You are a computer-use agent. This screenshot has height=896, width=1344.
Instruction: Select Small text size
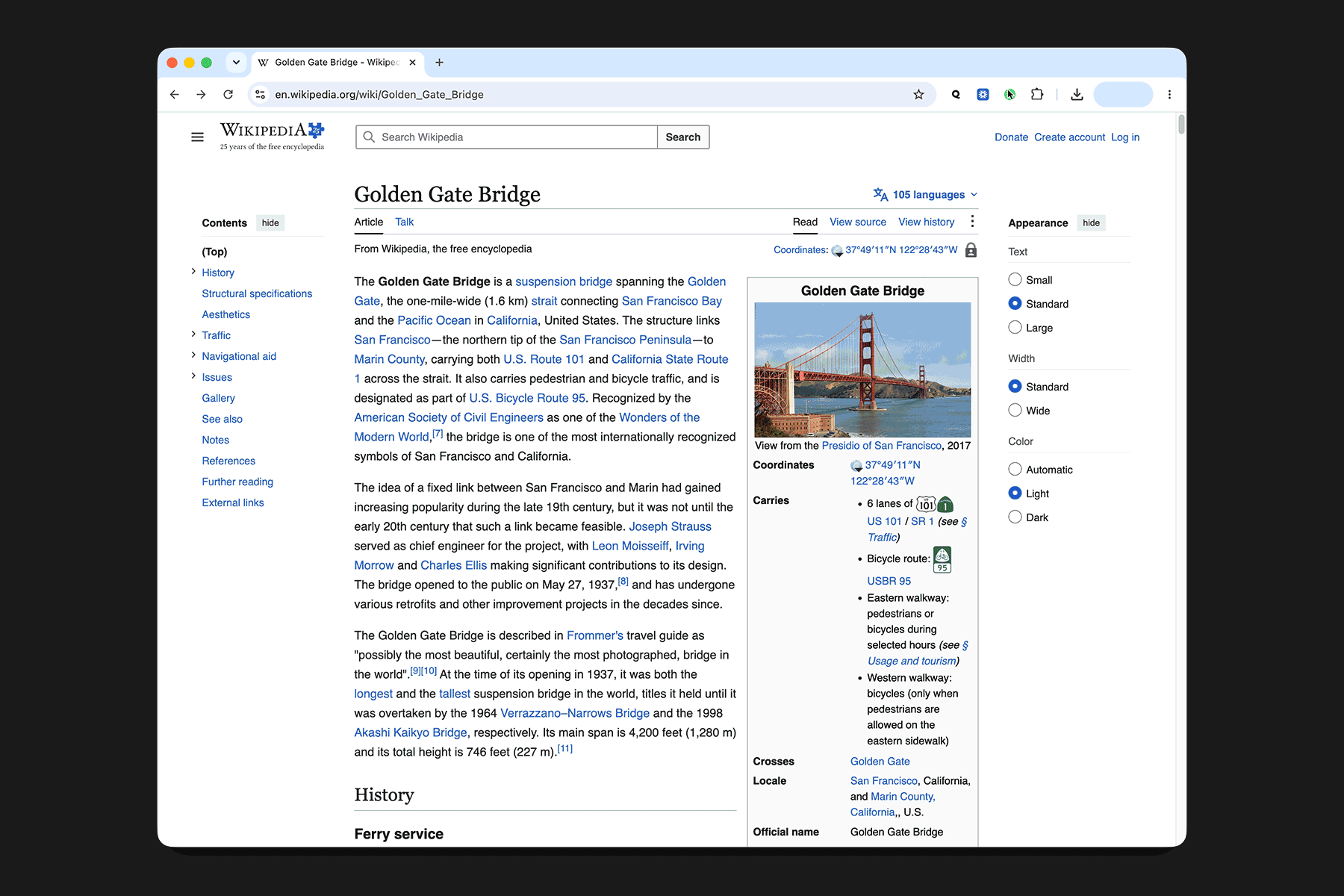pos(1015,279)
